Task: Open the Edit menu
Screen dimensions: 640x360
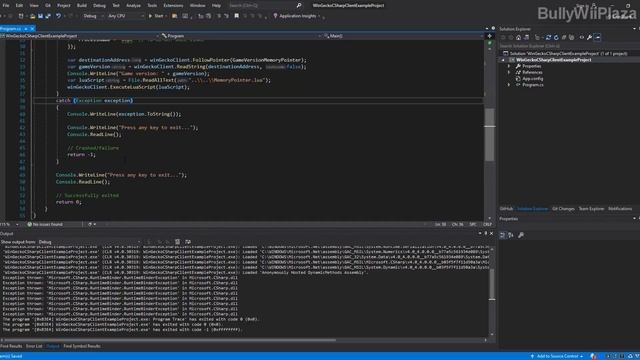Action: (x=19, y=5)
